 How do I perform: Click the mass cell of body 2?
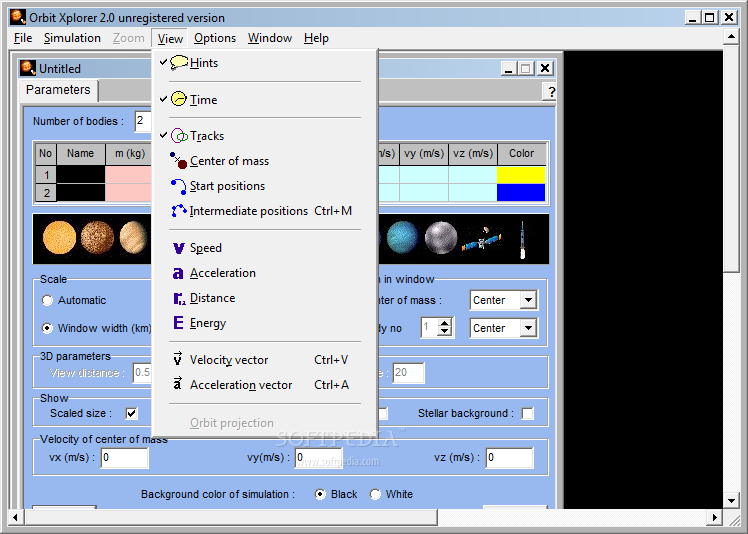coord(128,193)
